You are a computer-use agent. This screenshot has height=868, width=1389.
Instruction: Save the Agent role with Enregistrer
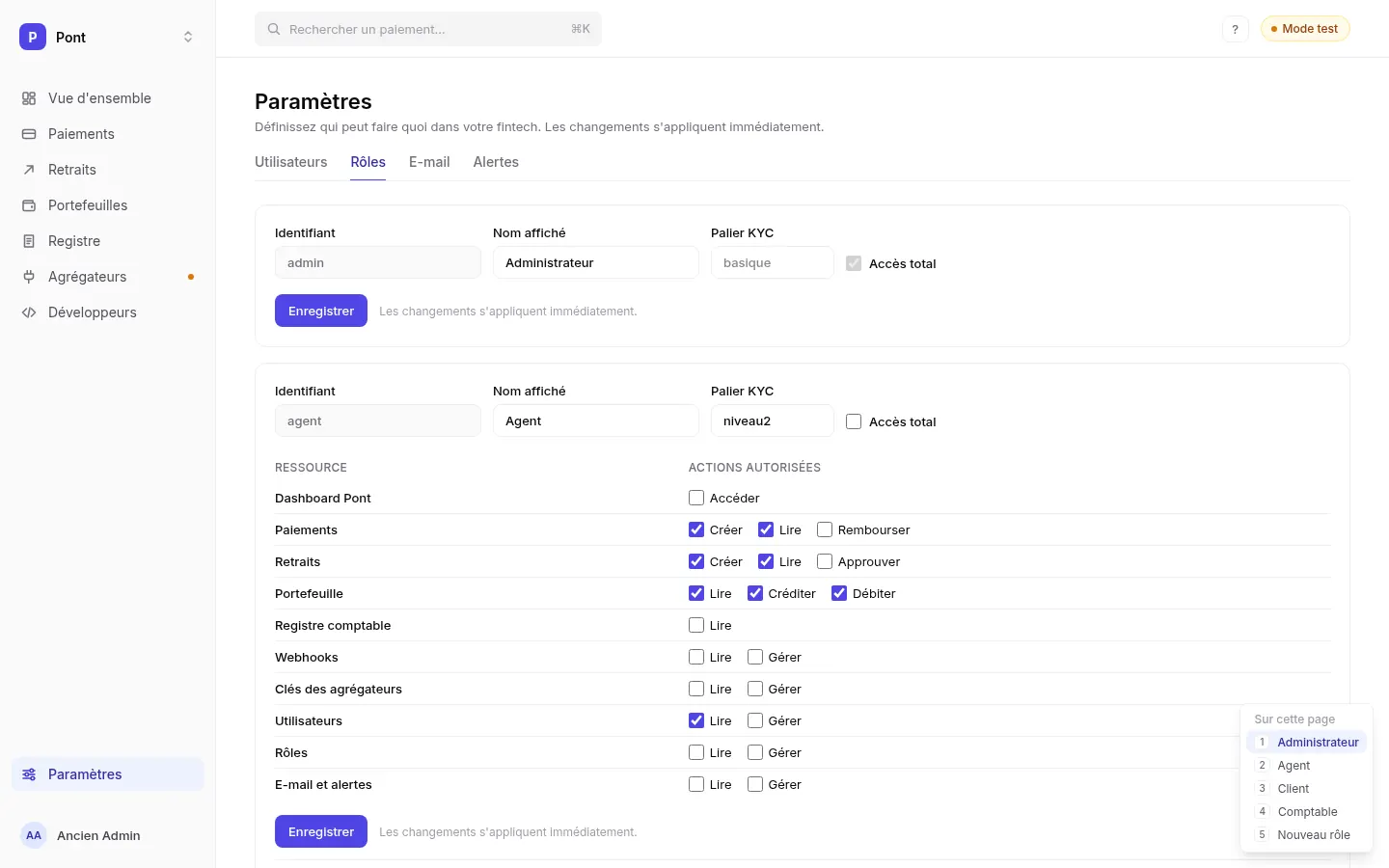pos(321,831)
